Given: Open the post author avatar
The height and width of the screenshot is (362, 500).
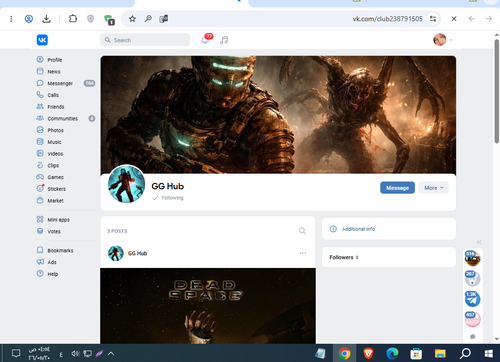Looking at the screenshot, I should click(116, 253).
